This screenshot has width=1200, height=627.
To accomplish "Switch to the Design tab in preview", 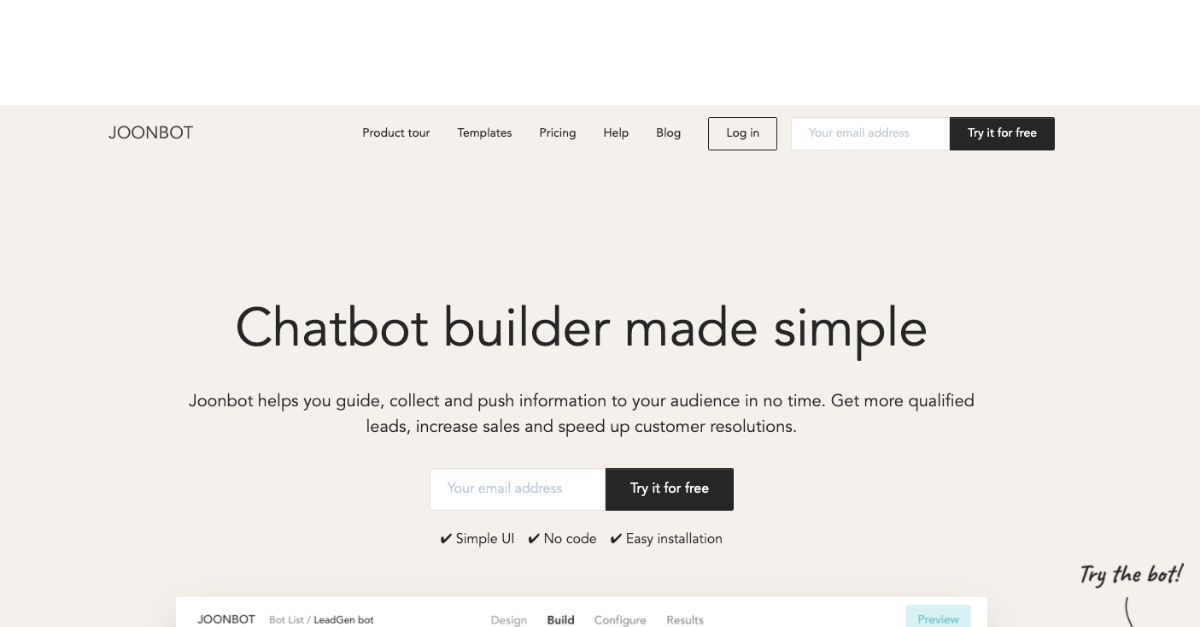I will [x=508, y=620].
